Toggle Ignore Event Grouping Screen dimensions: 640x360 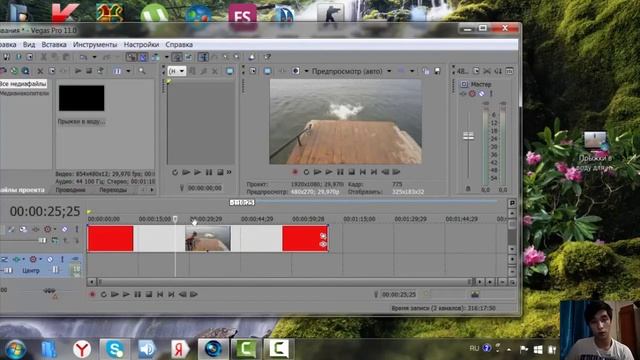tap(189, 57)
